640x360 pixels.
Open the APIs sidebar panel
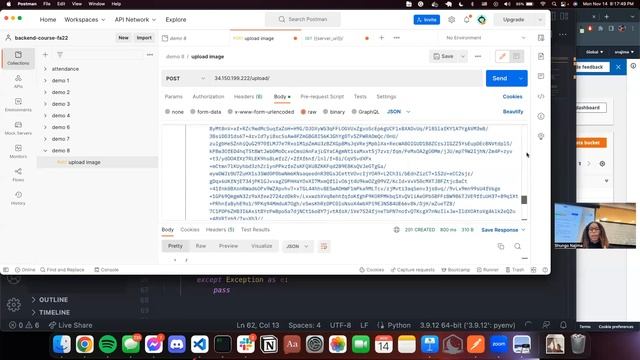coord(18,81)
